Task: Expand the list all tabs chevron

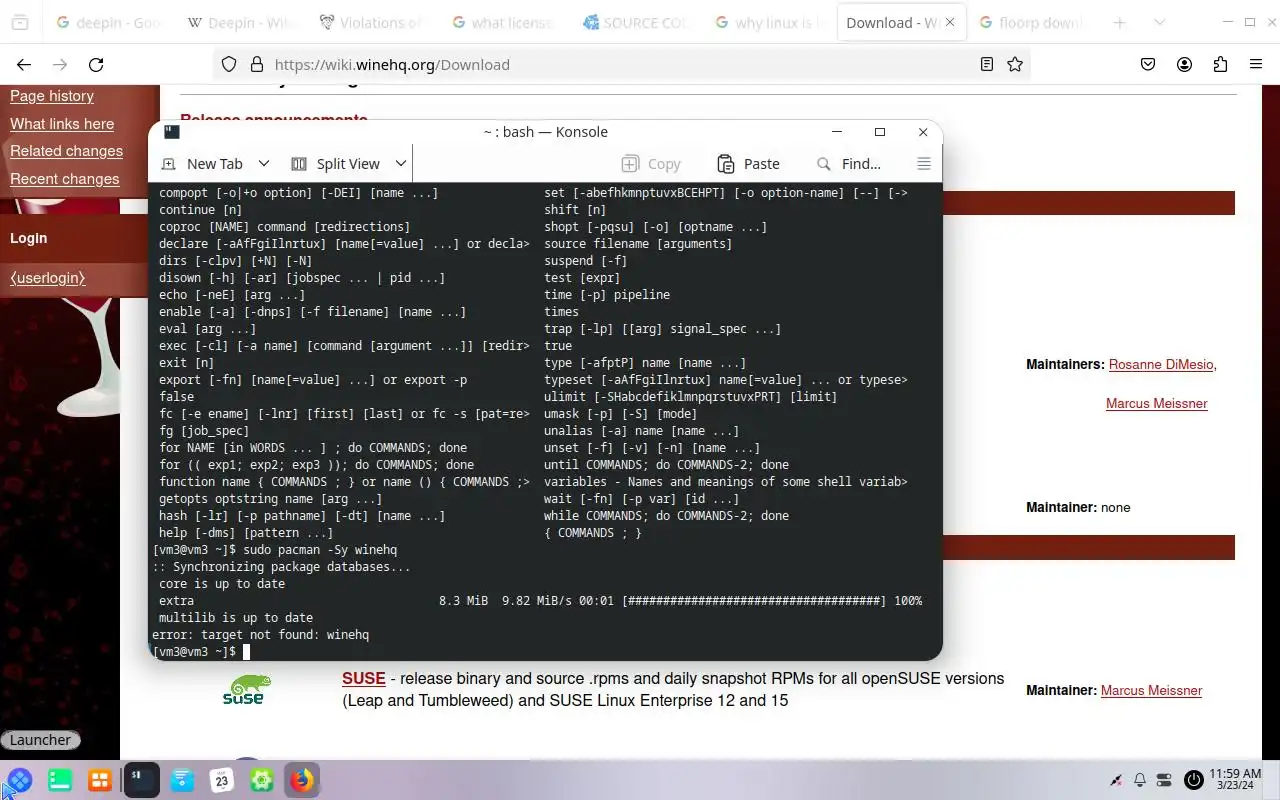Action: [1159, 22]
